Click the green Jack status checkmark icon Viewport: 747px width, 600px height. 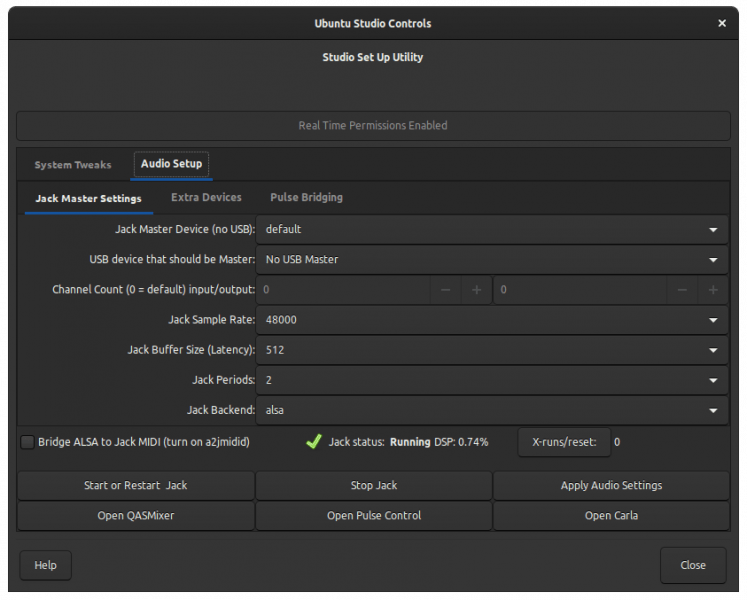314,441
